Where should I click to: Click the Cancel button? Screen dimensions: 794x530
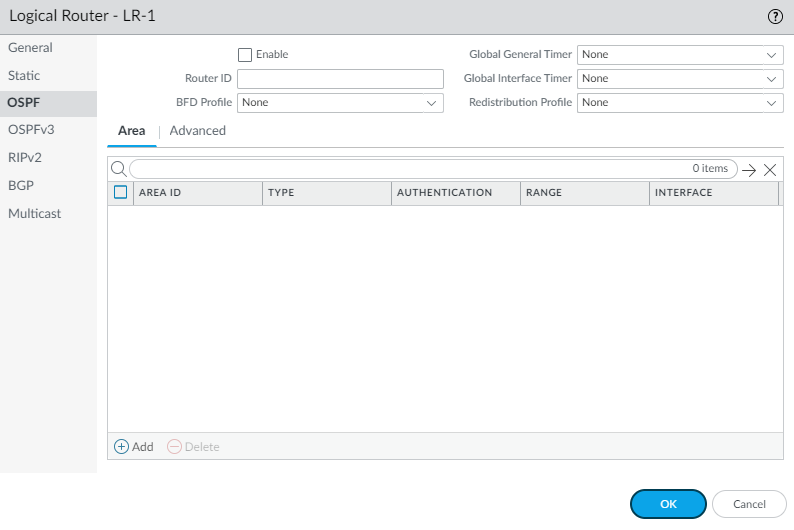tap(749, 504)
